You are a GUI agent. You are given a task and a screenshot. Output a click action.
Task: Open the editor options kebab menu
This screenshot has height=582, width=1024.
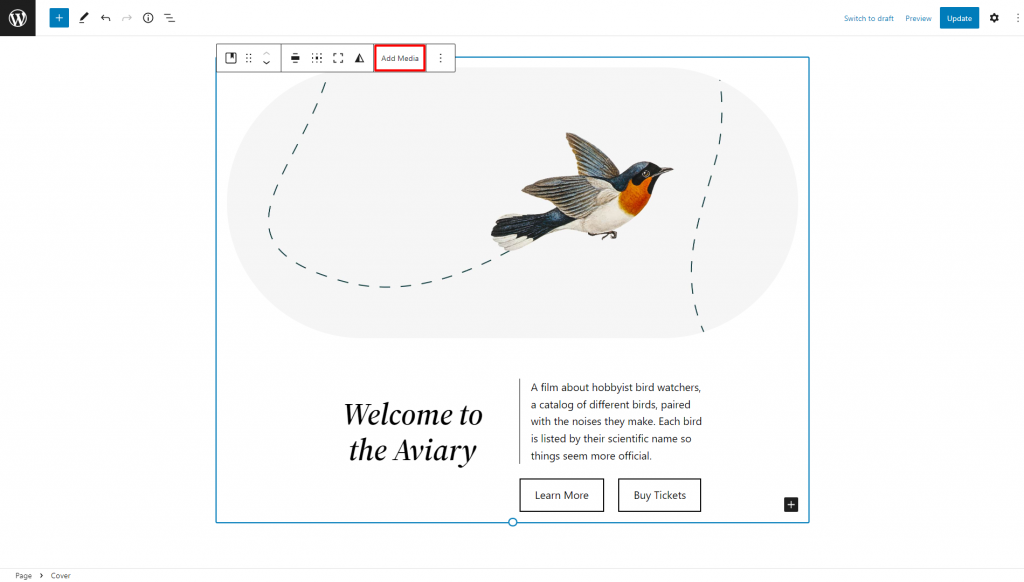point(1017,17)
